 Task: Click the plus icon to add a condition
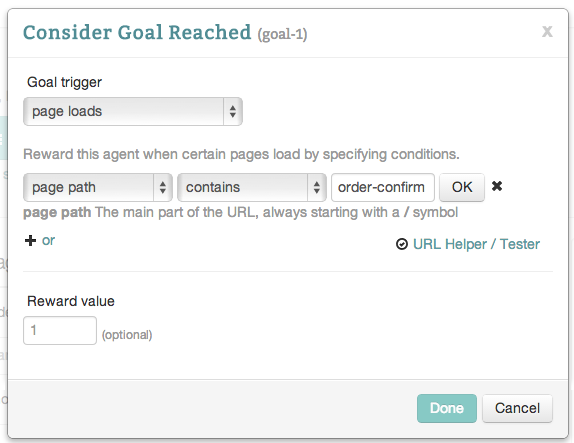point(30,241)
